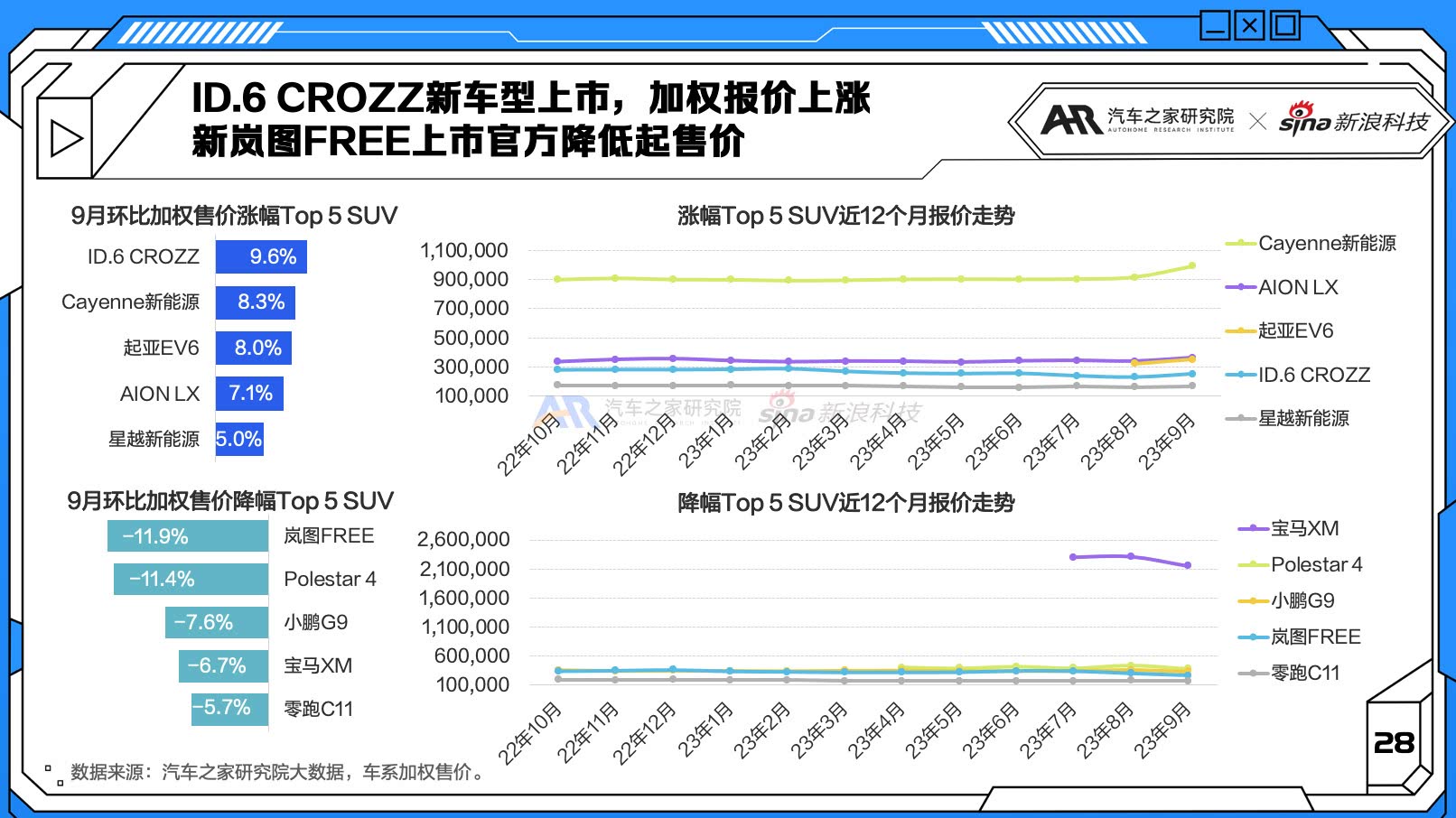Click the maximize square icon in top frame
This screenshot has width=1456, height=818.
click(x=1284, y=25)
